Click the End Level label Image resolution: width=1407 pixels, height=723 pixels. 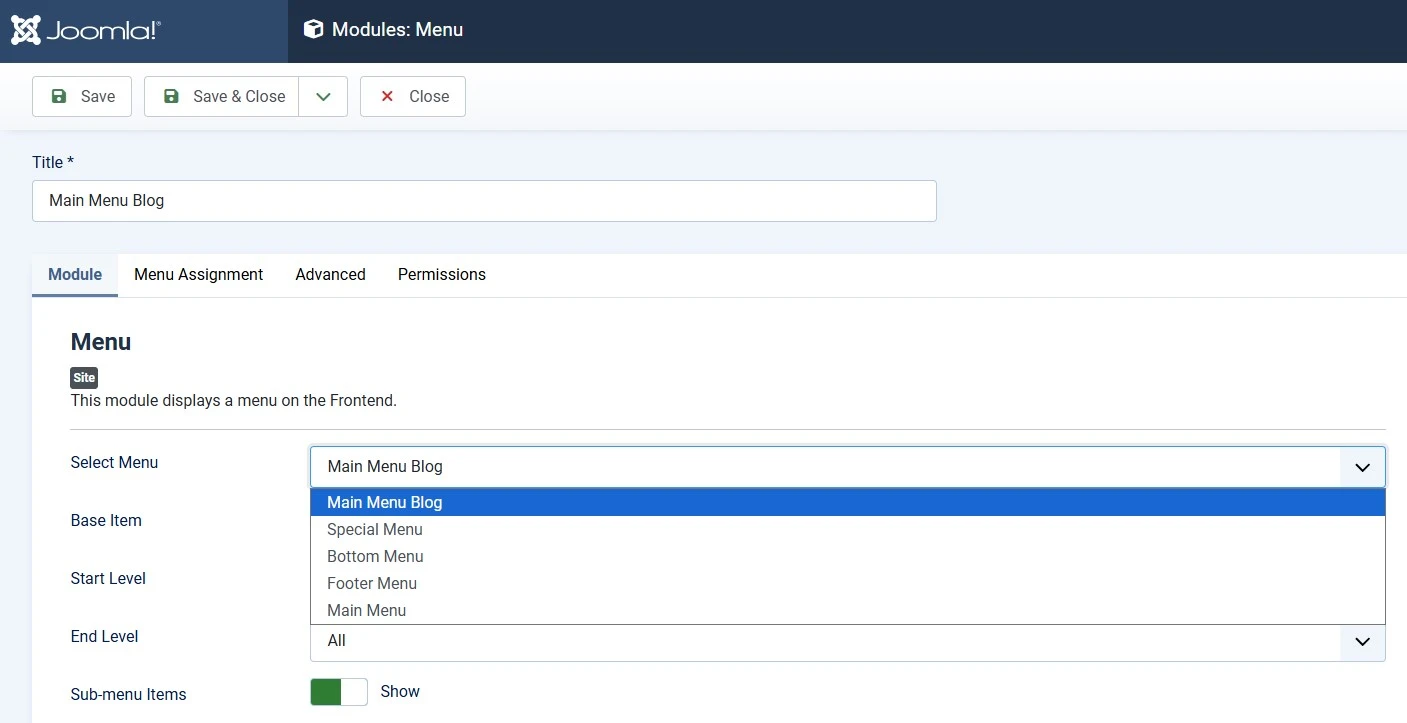104,637
